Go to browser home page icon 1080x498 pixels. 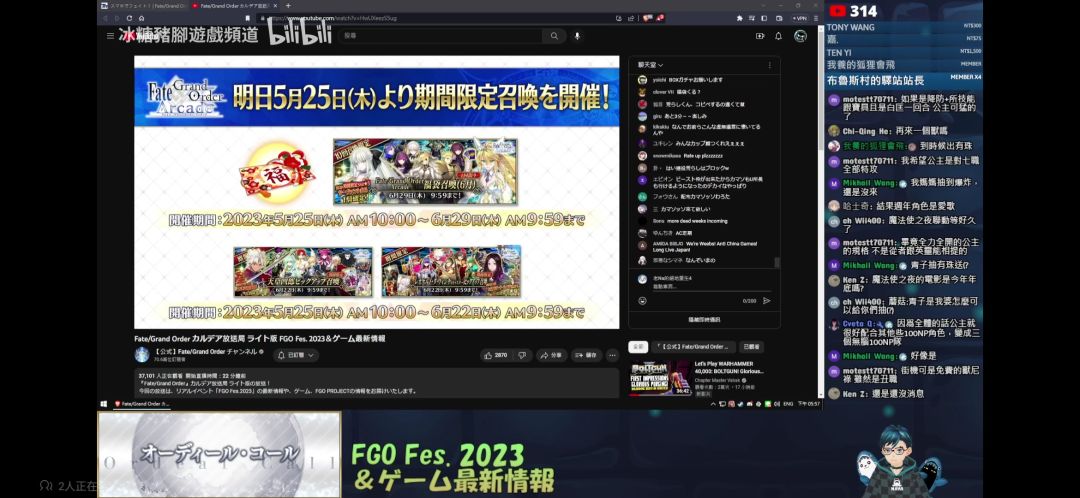(141, 18)
